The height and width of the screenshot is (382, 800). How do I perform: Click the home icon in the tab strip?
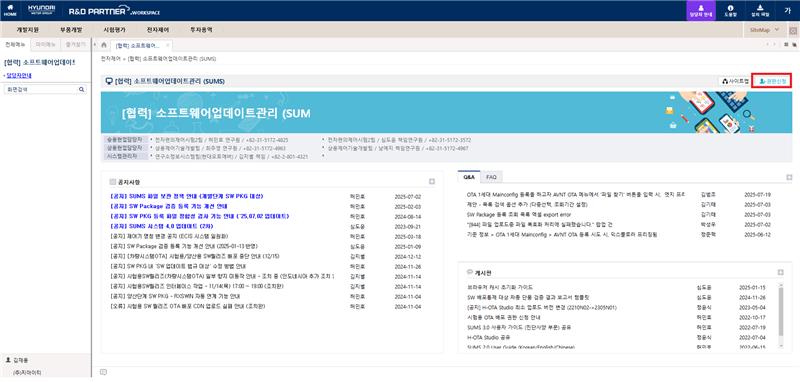coord(104,45)
